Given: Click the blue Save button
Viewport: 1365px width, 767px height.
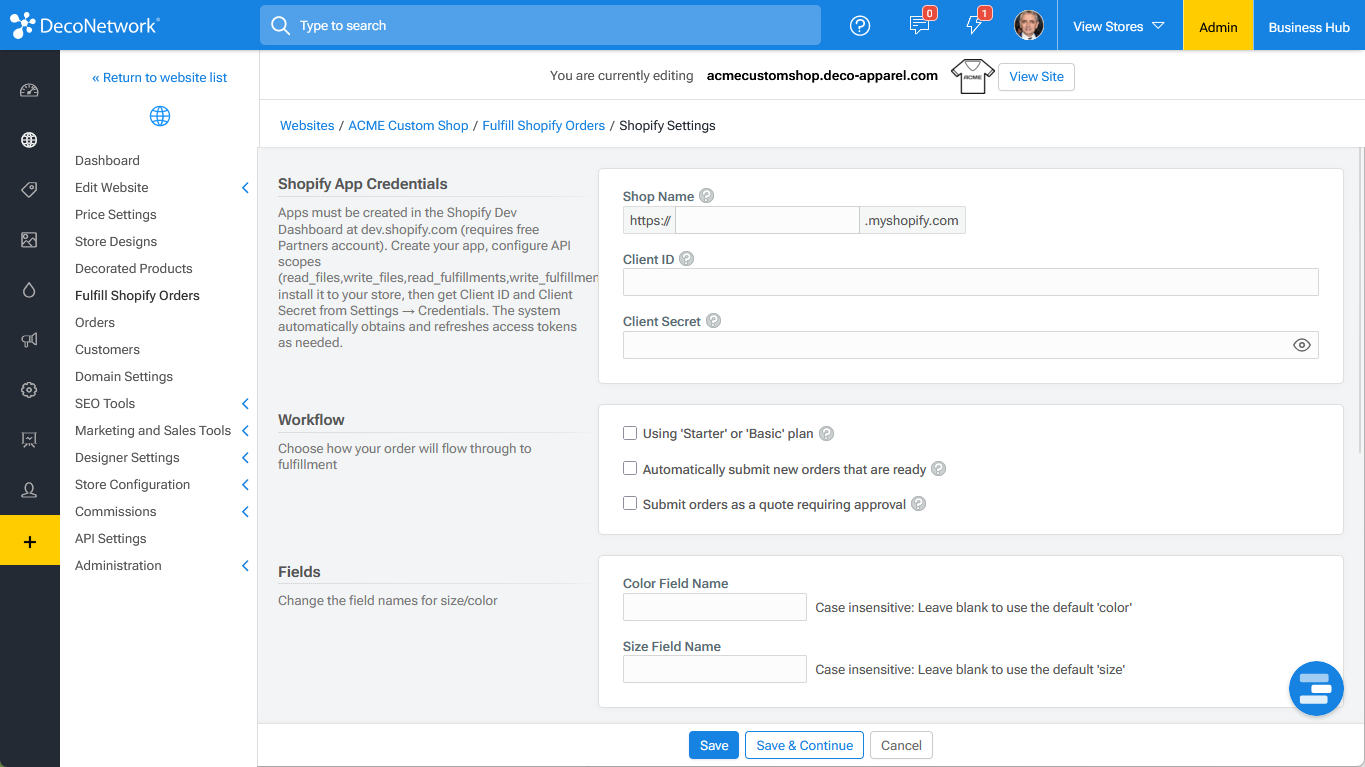Looking at the screenshot, I should click(x=714, y=745).
